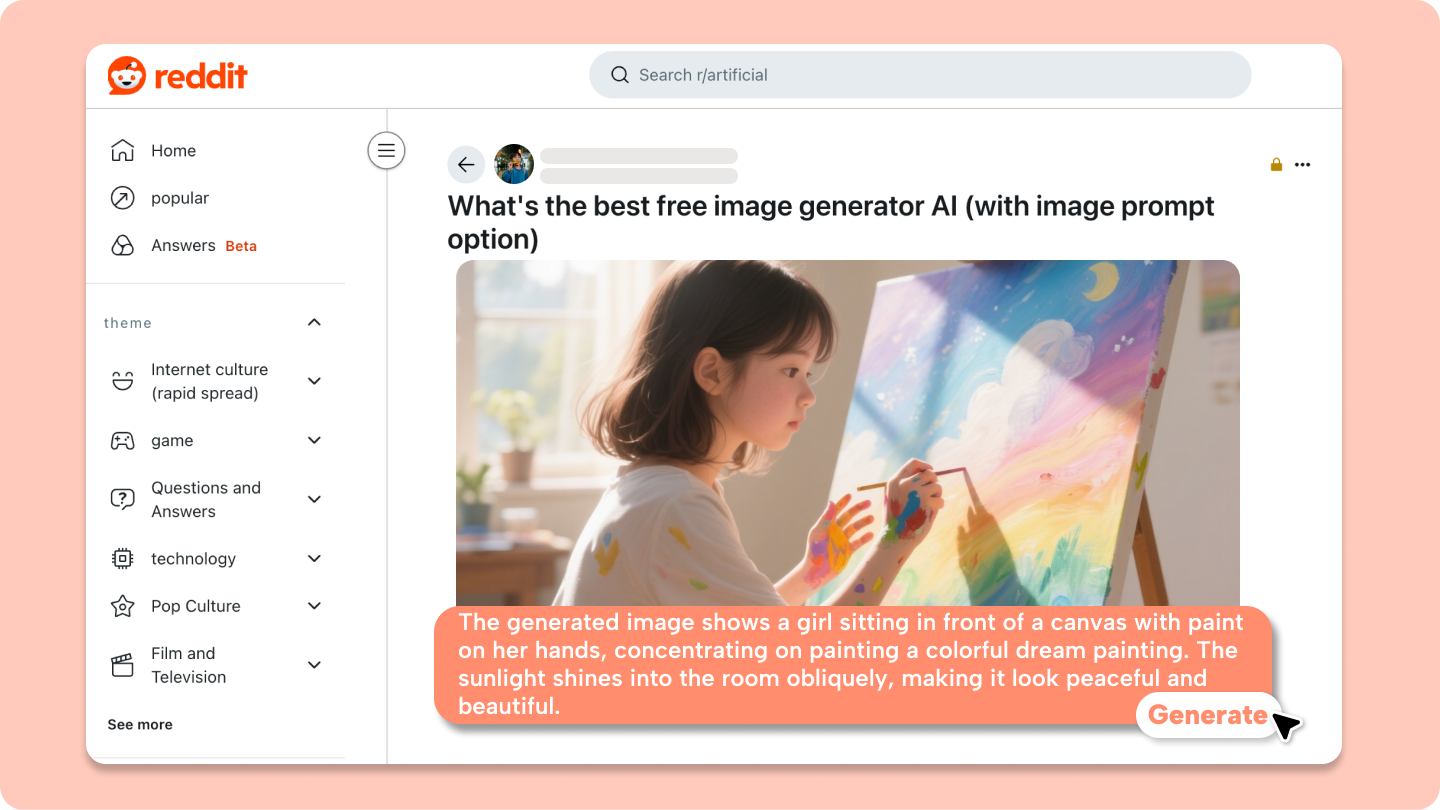Click See more in the sidebar

coord(140,724)
